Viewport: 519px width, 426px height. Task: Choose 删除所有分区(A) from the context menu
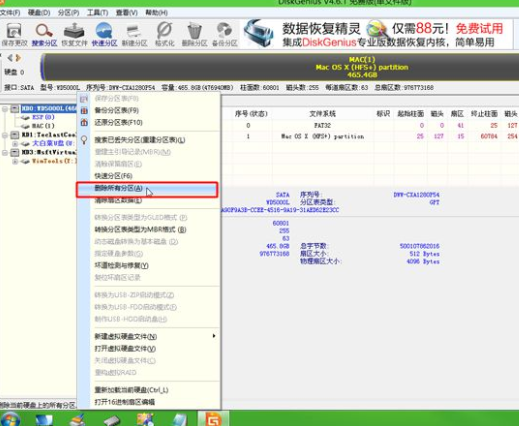click(147, 189)
